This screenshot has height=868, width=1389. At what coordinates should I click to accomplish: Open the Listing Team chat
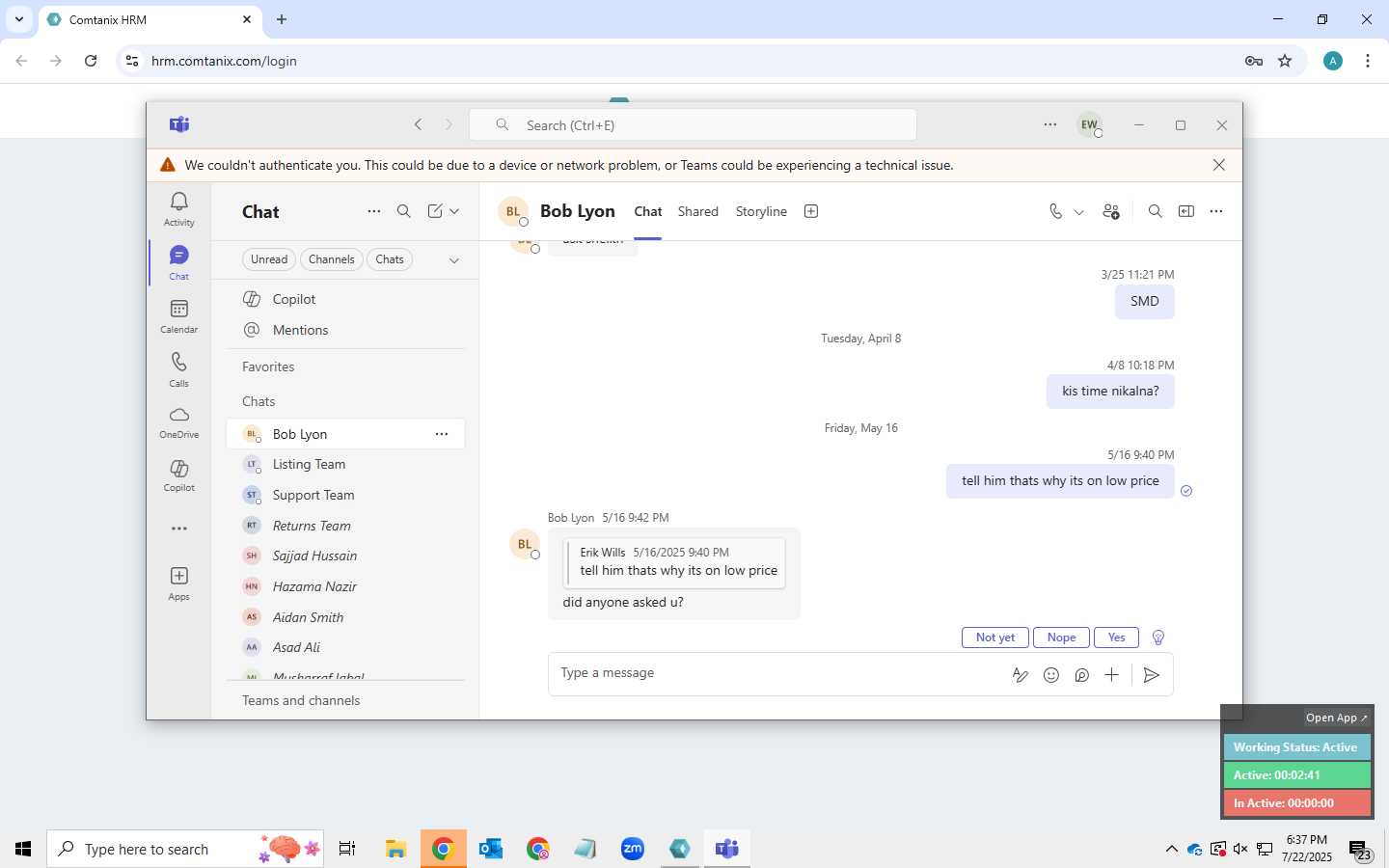[345, 464]
